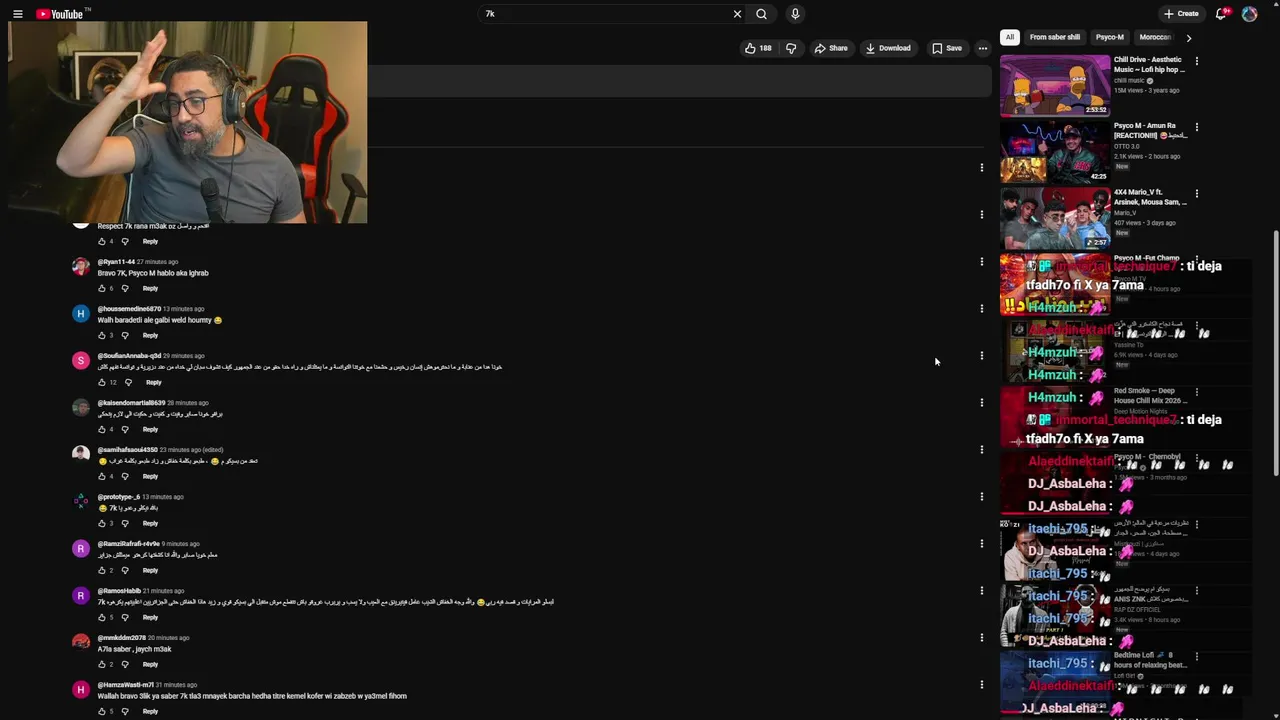Open menu for Chill Drive video suggestion

click(1196, 61)
